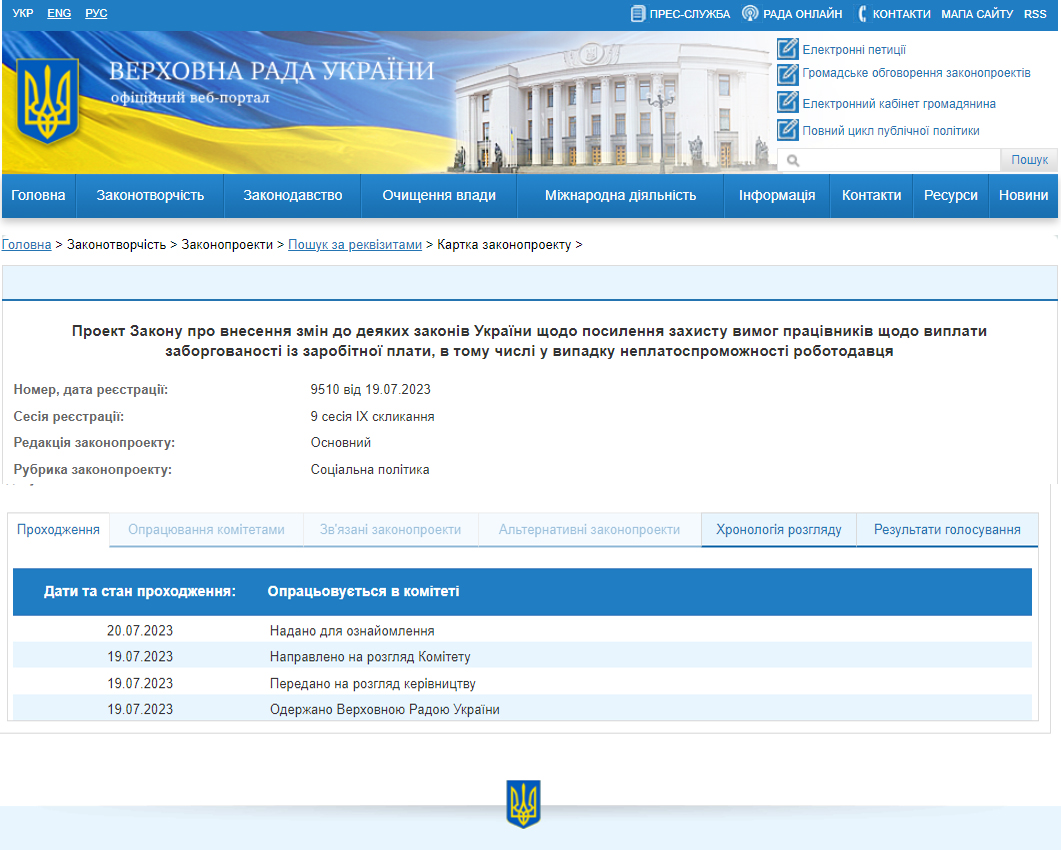Click 'Опрацьовується в комітеті' status header
The height and width of the screenshot is (850, 1061).
(363, 591)
